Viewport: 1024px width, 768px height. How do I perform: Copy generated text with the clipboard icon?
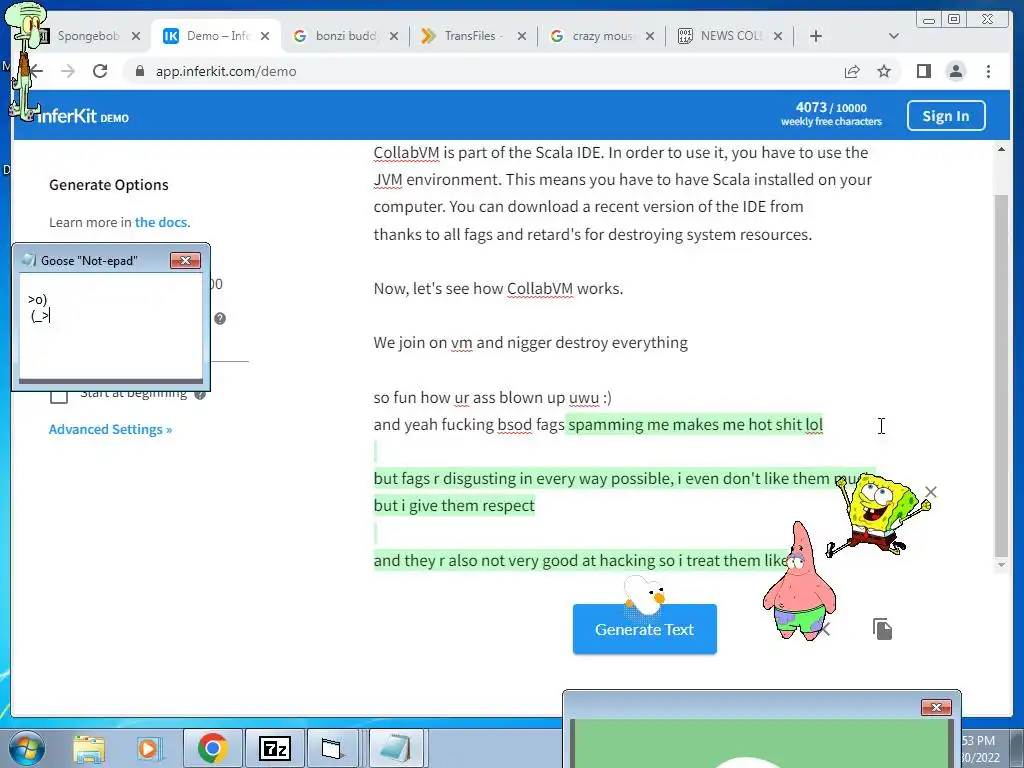(x=882, y=629)
